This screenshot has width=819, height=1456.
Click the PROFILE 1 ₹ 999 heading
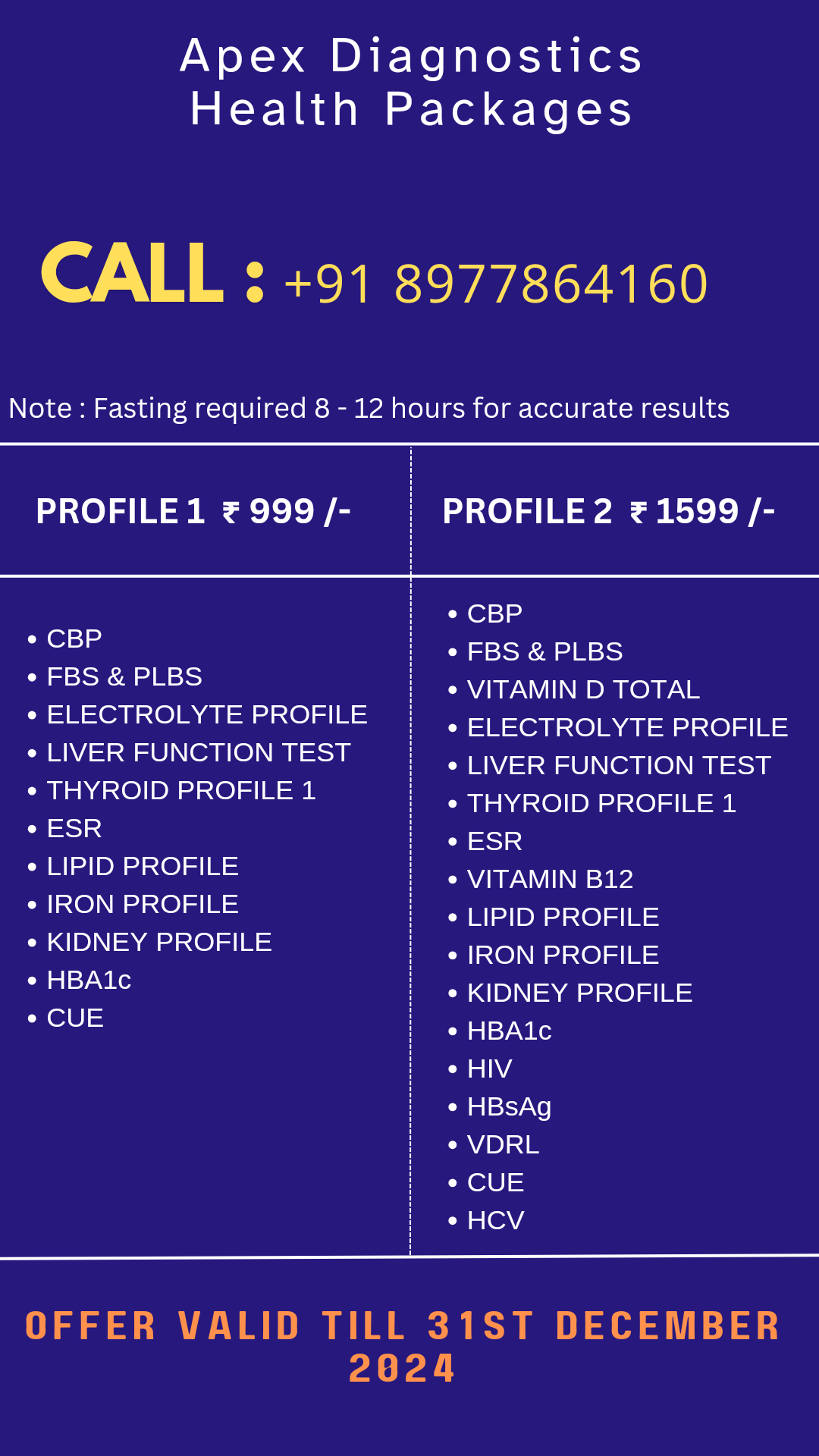(193, 511)
